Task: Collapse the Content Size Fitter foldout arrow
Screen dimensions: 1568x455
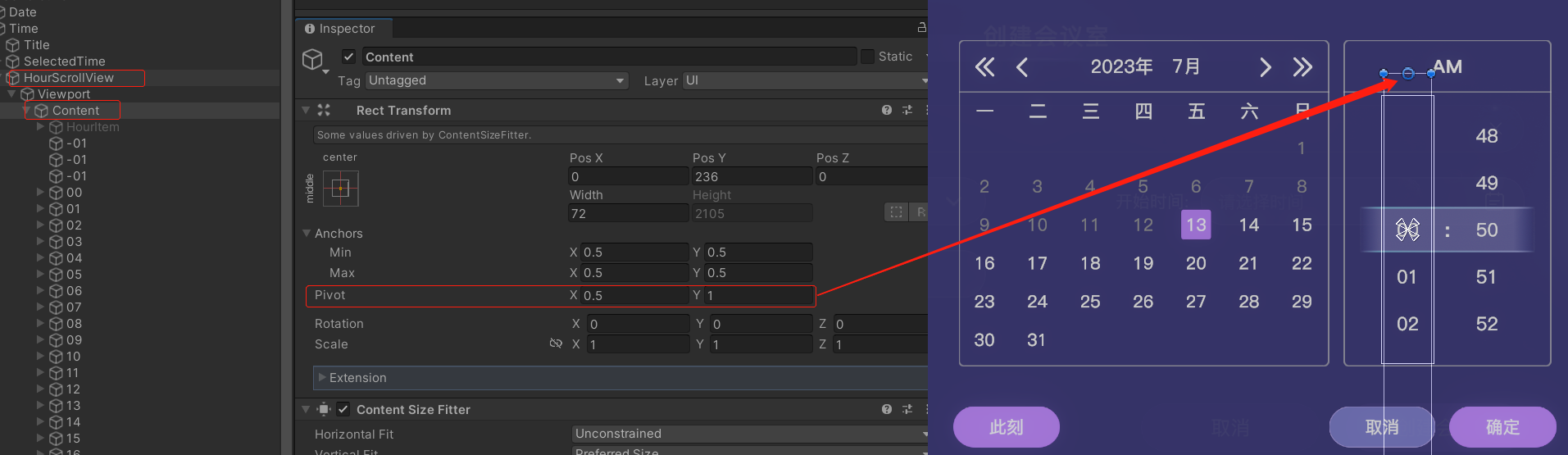Action: 306,409
